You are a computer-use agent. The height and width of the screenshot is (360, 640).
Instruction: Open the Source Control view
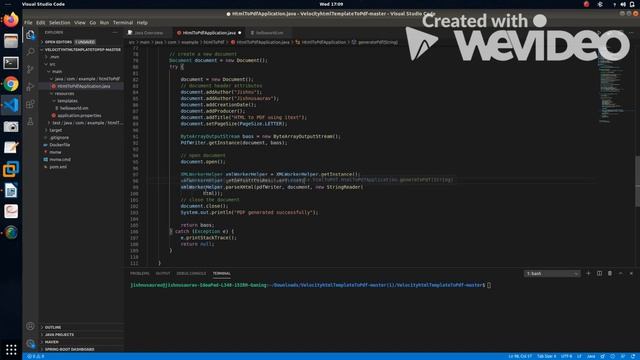[30, 69]
